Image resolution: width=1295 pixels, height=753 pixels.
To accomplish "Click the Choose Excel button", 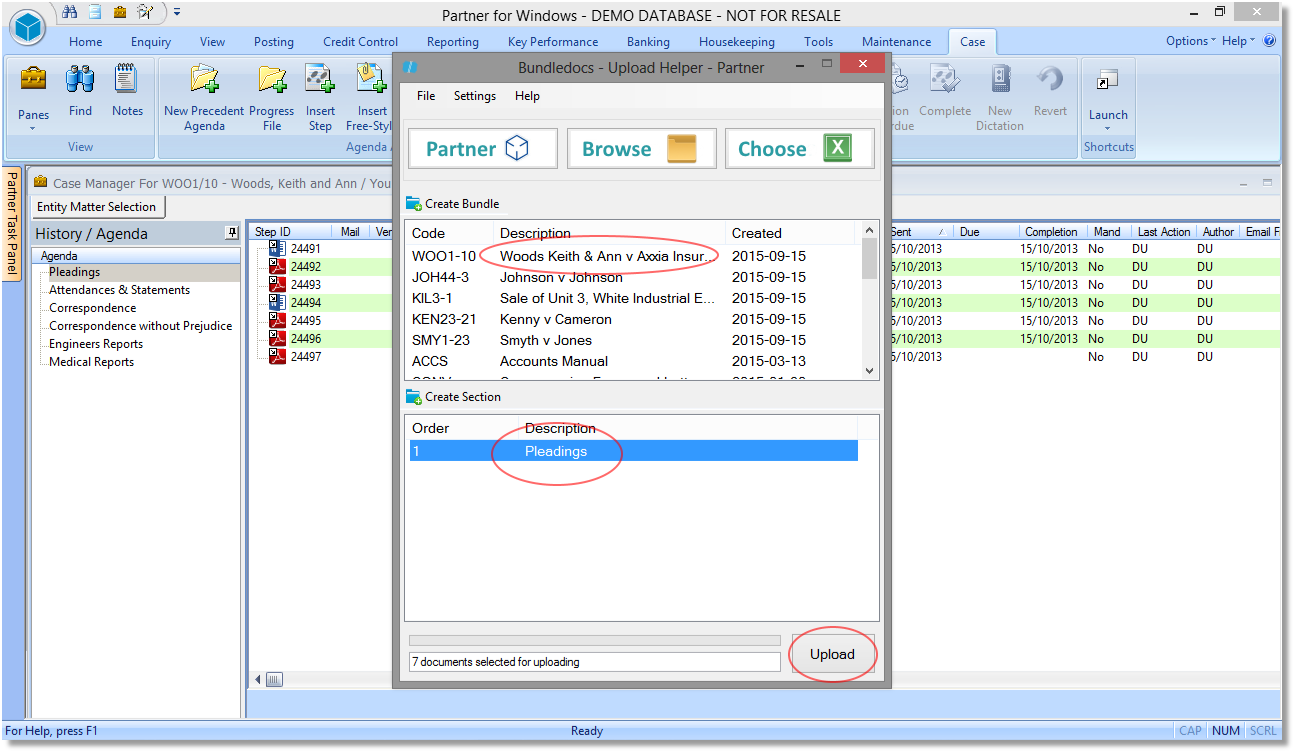I will pos(800,149).
